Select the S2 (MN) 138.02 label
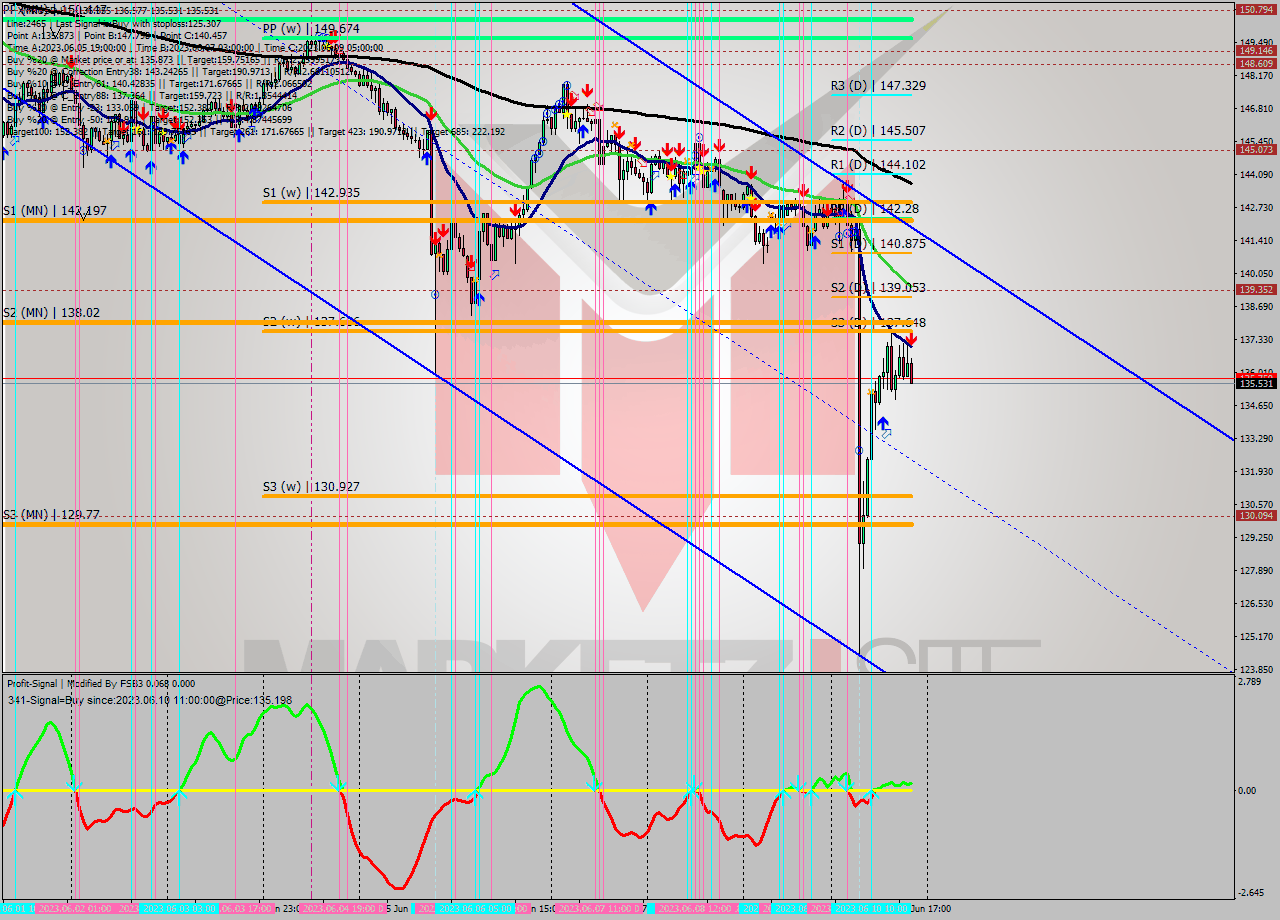1280x920 pixels. [x=51, y=312]
